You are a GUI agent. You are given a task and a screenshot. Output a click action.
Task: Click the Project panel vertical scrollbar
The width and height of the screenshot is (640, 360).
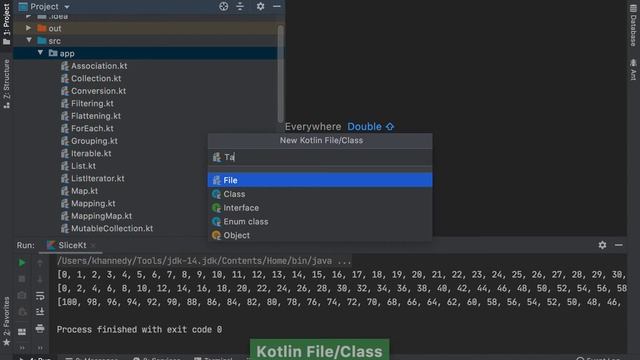tap(280, 73)
